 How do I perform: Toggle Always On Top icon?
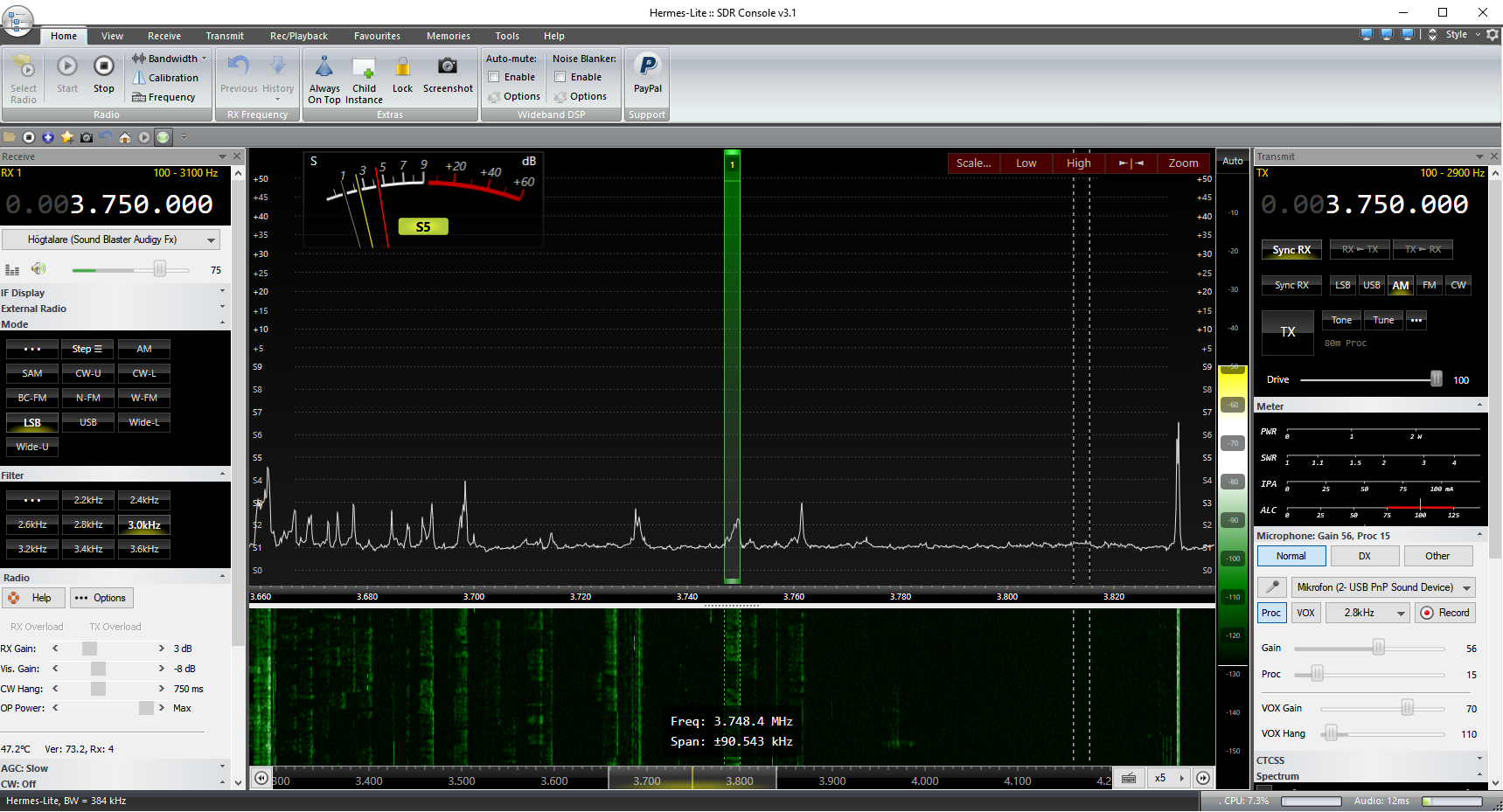pos(324,67)
